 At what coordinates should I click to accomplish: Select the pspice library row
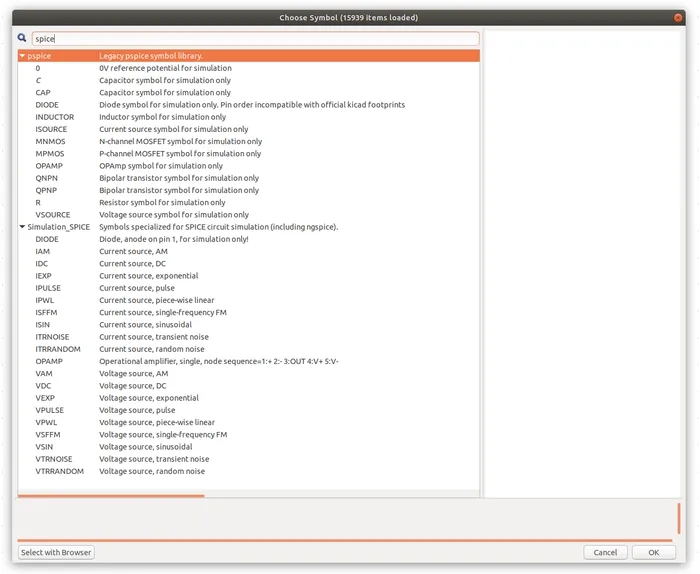tap(40, 56)
